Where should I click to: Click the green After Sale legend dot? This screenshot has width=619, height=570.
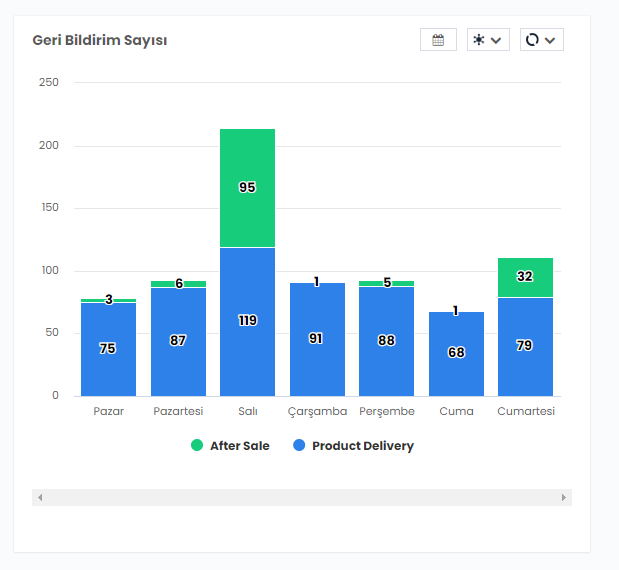click(x=197, y=446)
